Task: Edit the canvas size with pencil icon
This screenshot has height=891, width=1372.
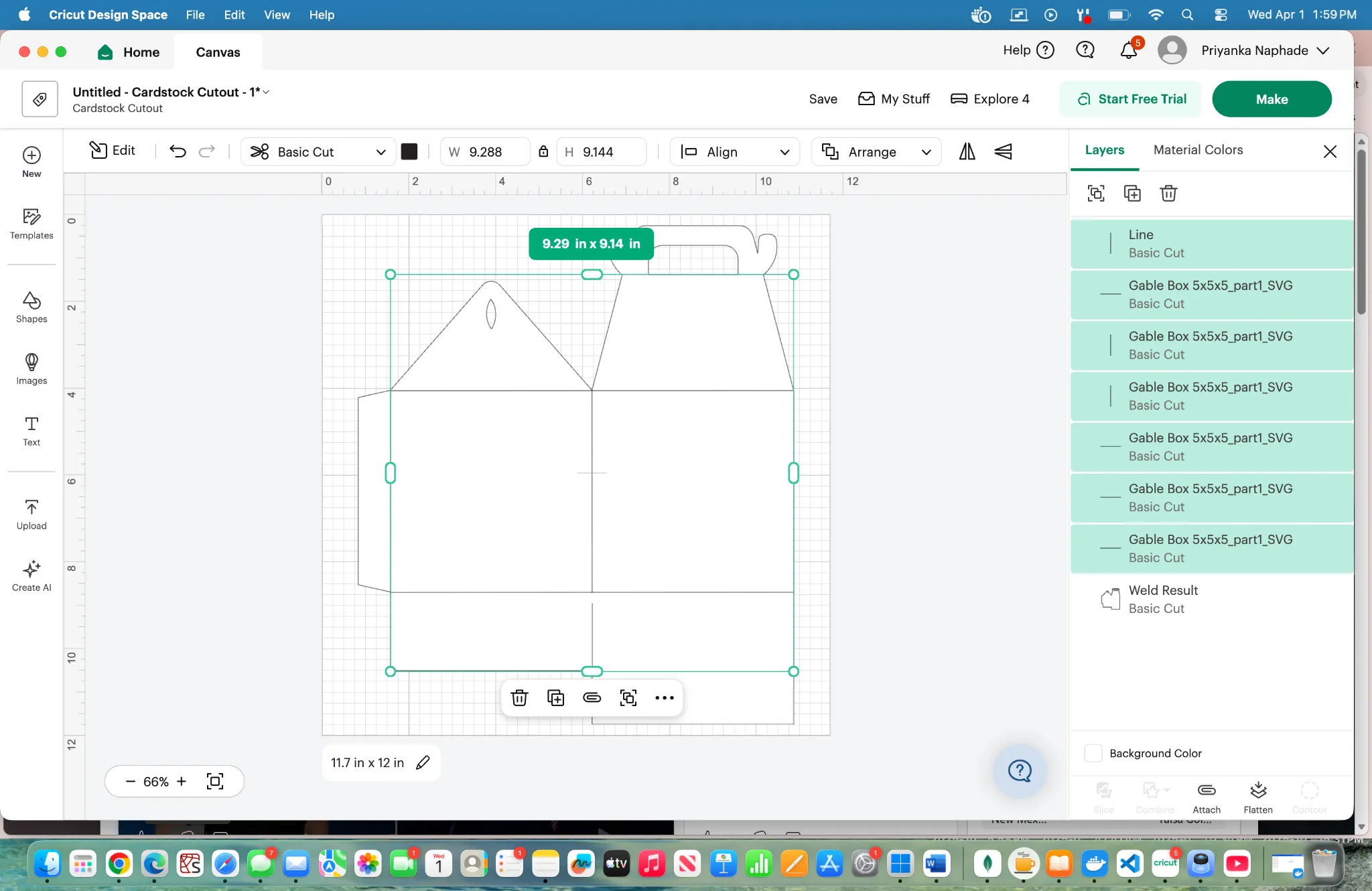Action: click(423, 762)
